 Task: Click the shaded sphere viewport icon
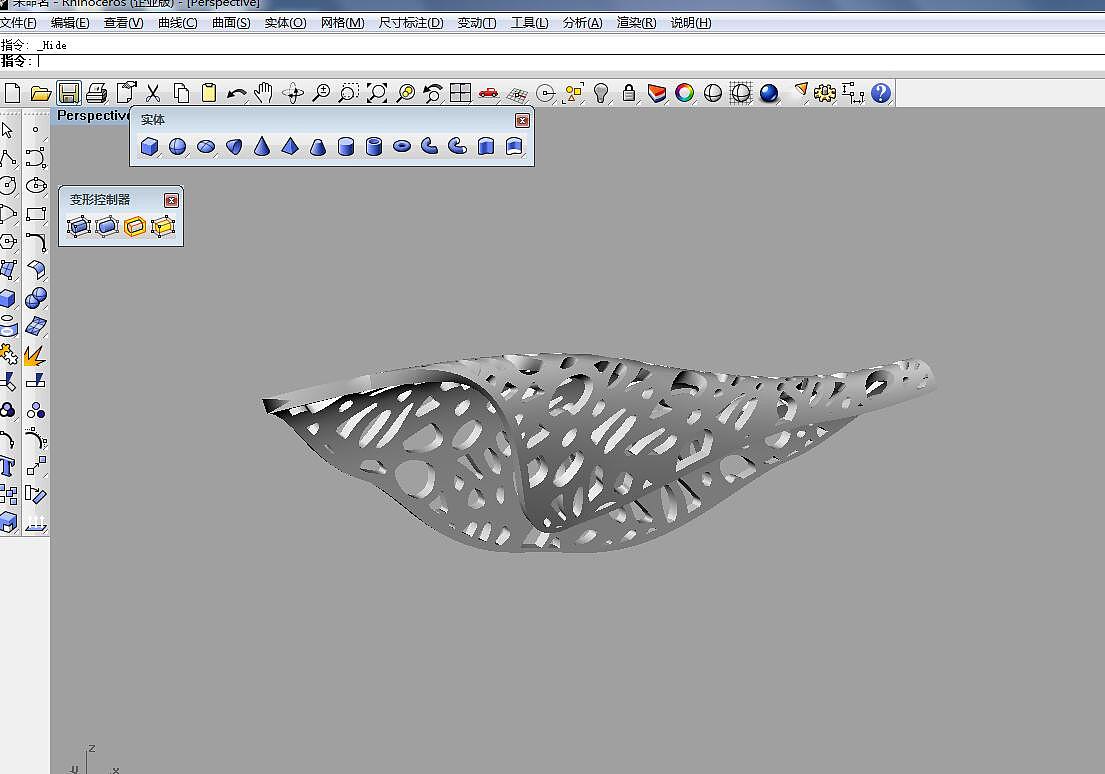point(712,93)
